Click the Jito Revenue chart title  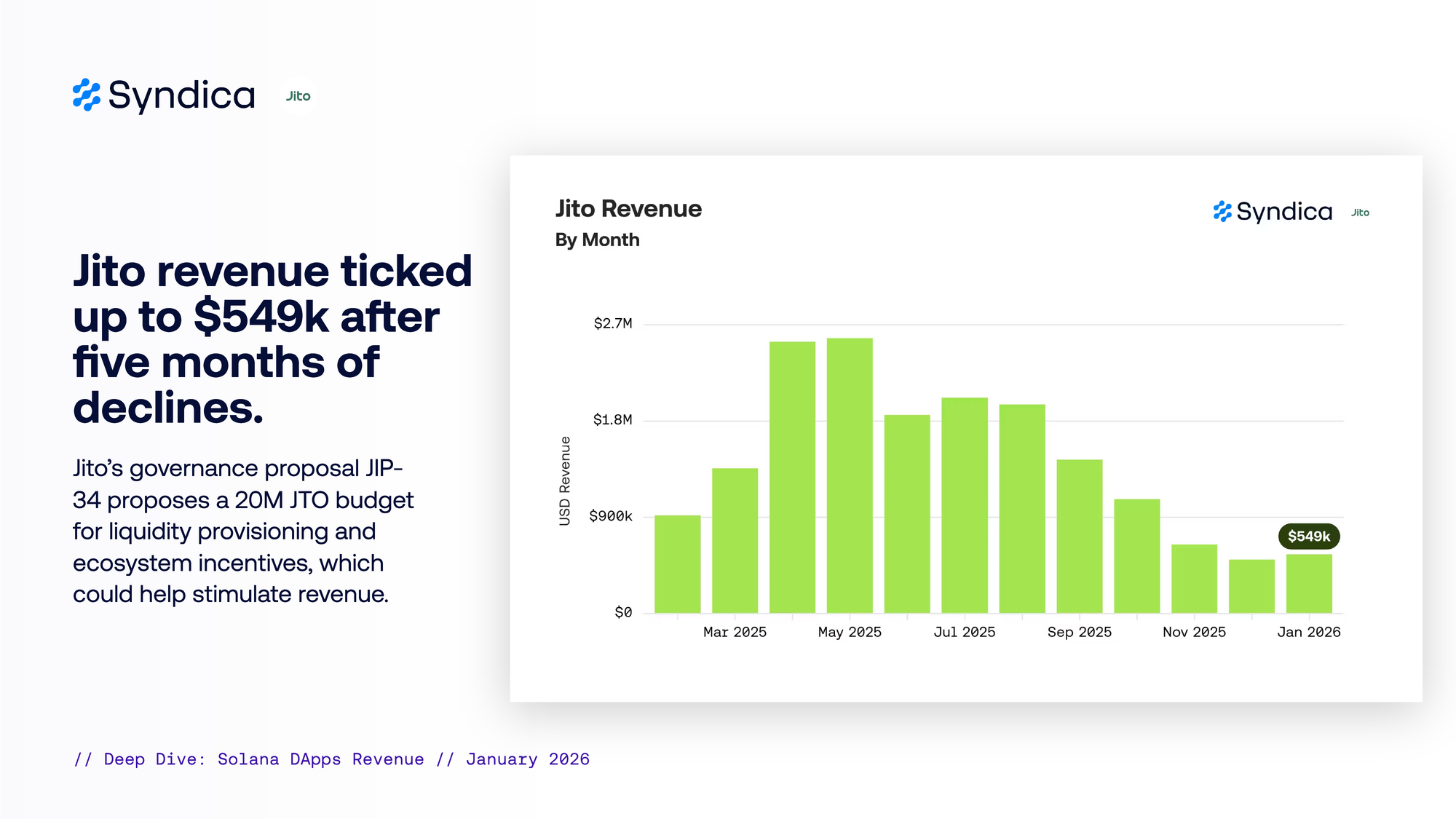[x=628, y=209]
